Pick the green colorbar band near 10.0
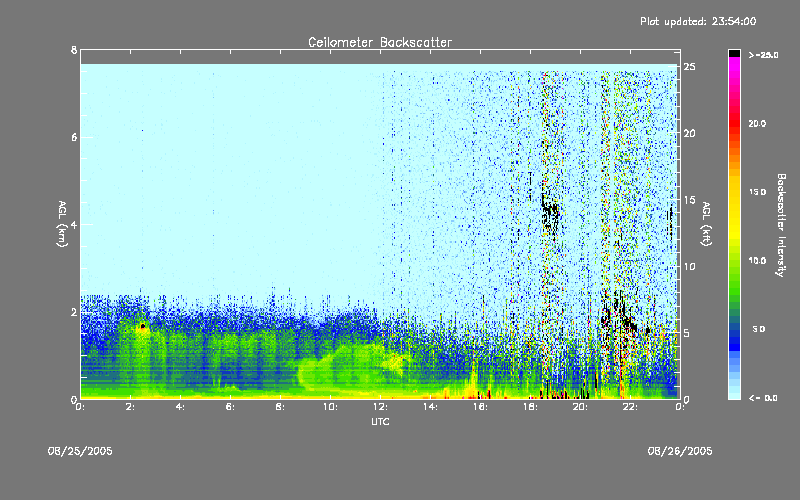Image resolution: width=800 pixels, height=500 pixels. [x=734, y=265]
